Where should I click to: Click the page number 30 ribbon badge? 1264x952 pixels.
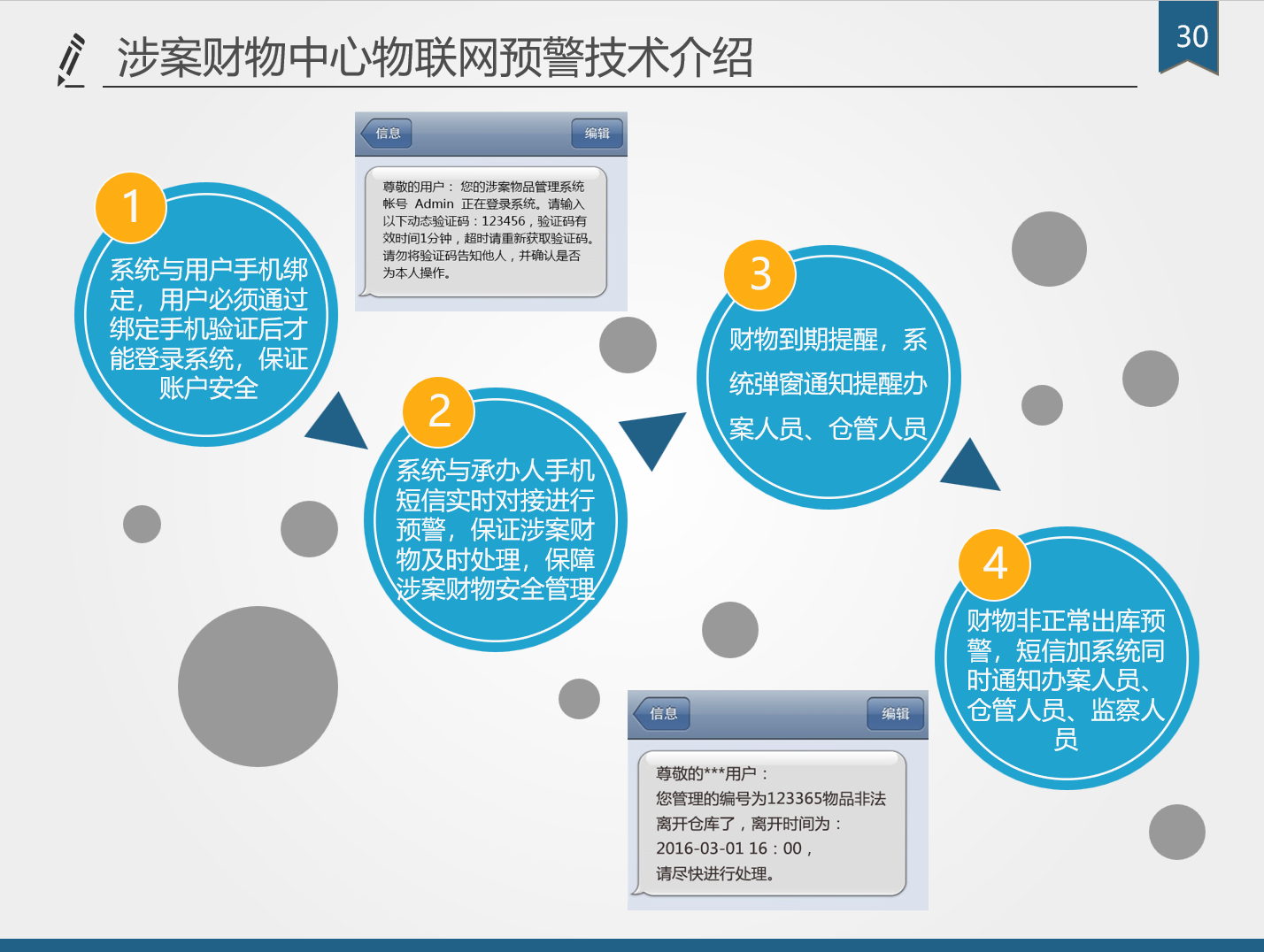click(x=1189, y=37)
